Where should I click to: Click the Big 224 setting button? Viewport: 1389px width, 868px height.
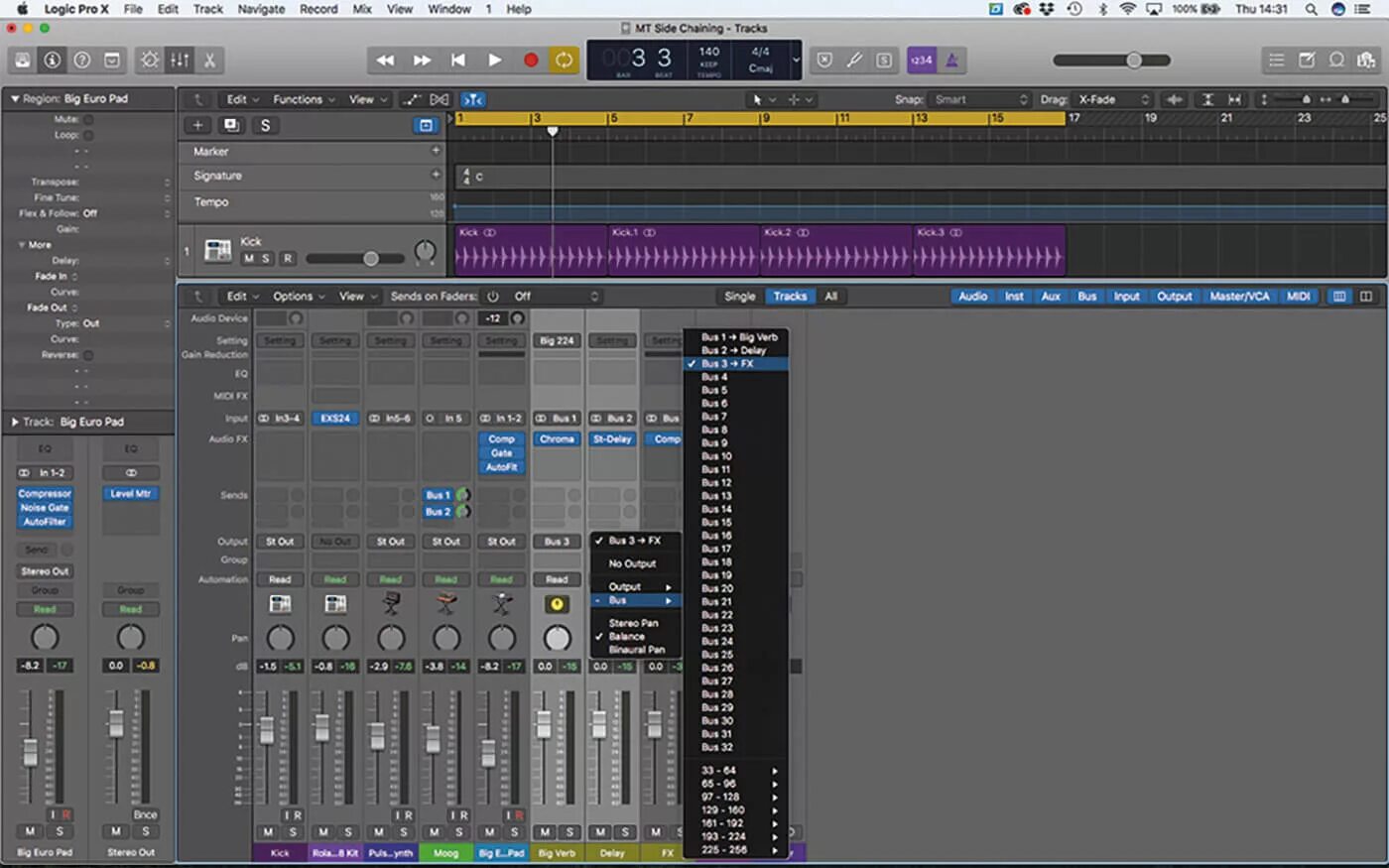pyautogui.click(x=557, y=340)
